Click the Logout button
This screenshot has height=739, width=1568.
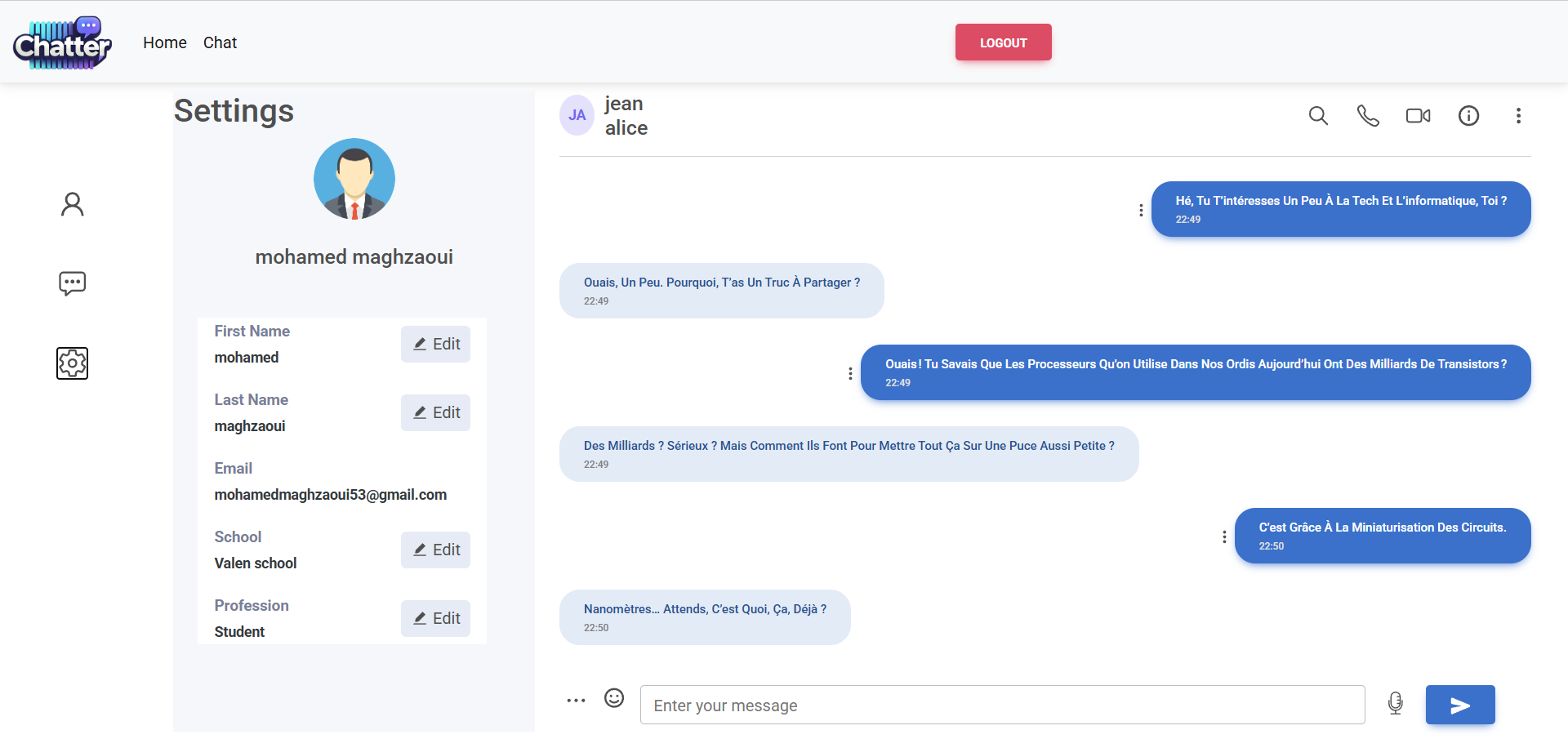1003,42
